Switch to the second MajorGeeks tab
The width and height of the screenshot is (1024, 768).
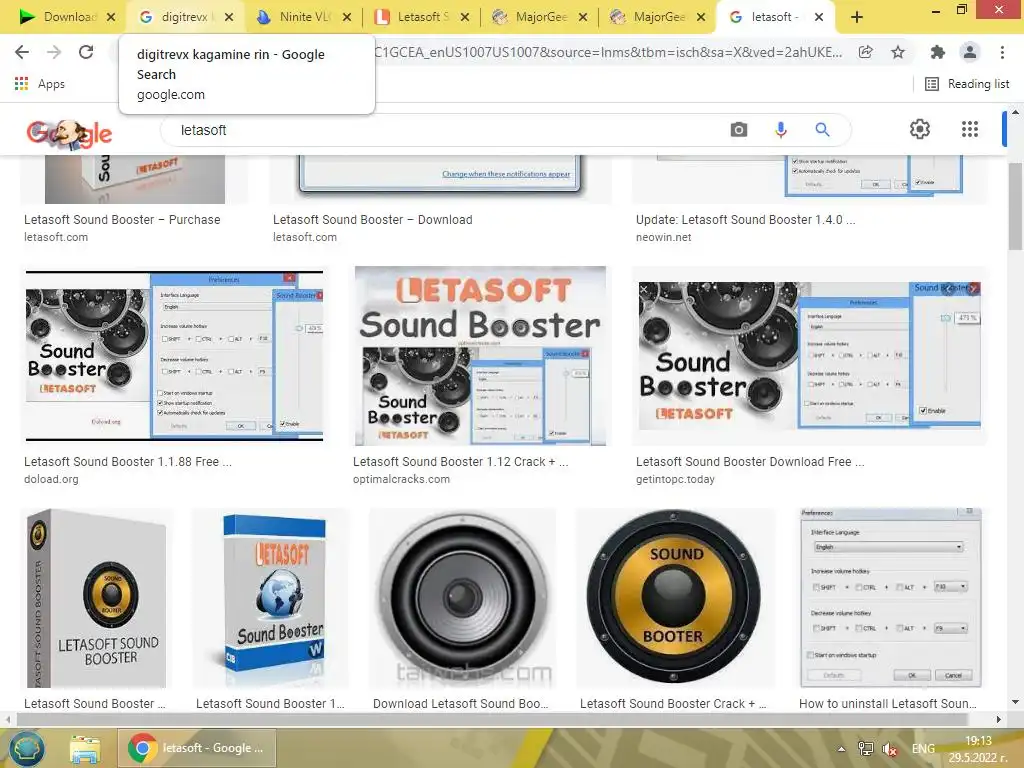pyautogui.click(x=656, y=17)
